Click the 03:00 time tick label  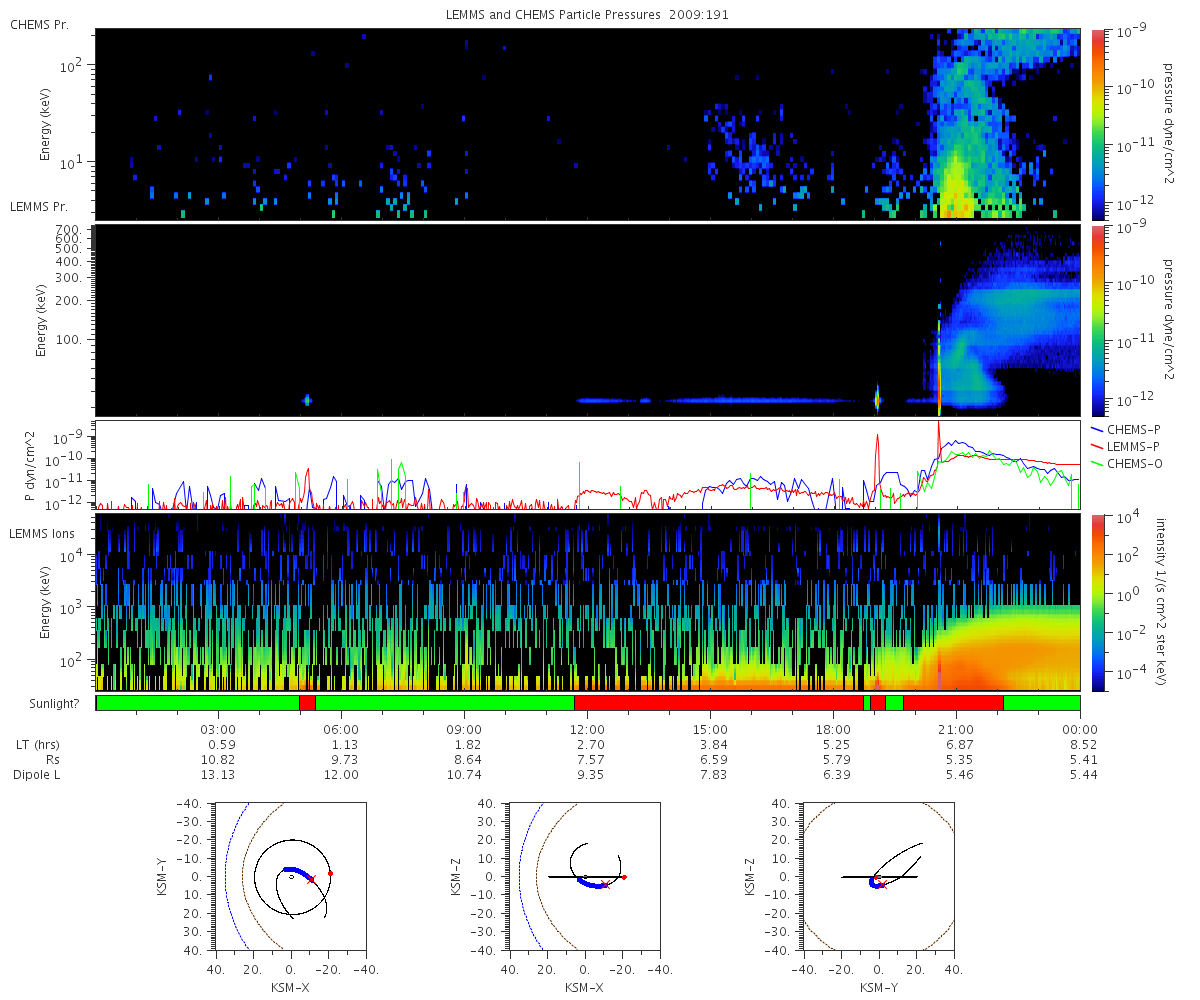tap(218, 729)
